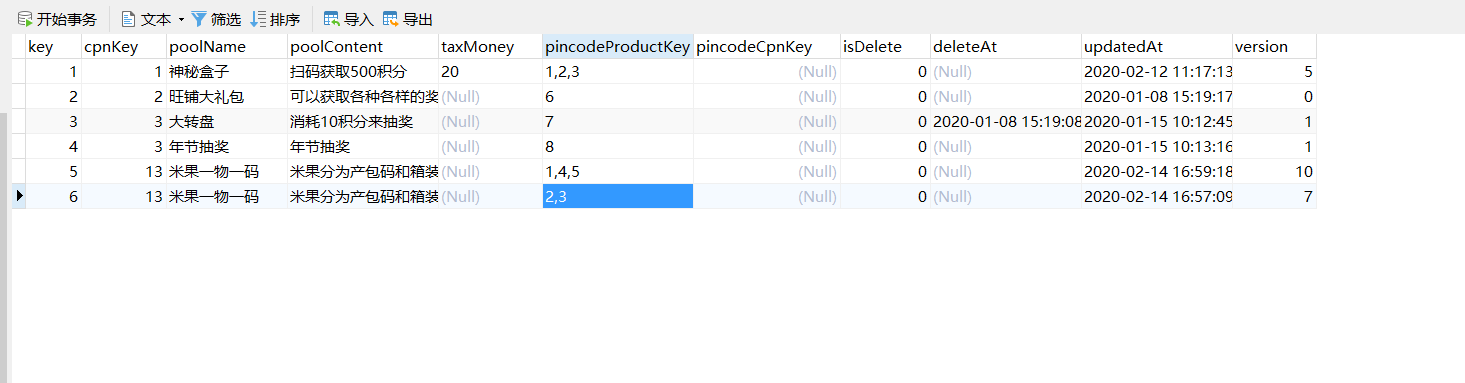Click the version column header
The width and height of the screenshot is (1465, 383).
pos(1274,47)
